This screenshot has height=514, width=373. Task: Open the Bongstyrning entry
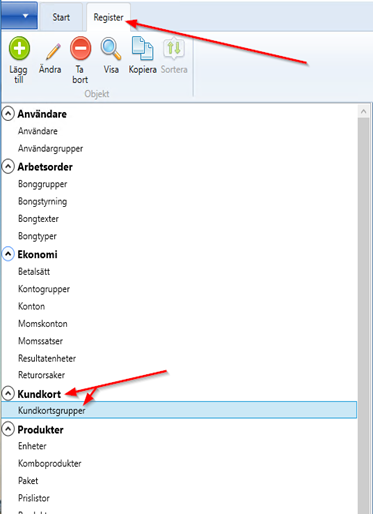pyautogui.click(x=42, y=202)
